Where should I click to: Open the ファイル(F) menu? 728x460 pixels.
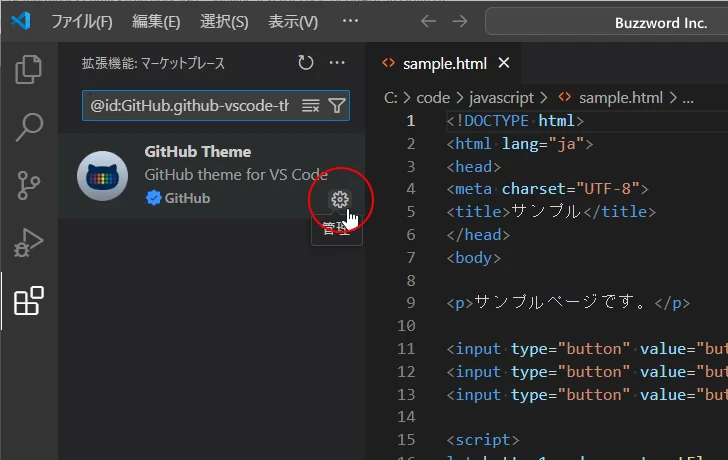point(81,21)
